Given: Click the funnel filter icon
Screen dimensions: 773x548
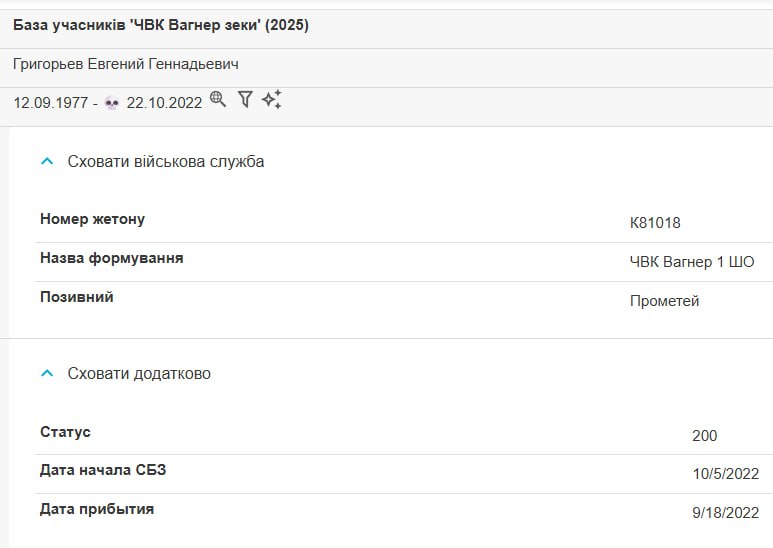Looking at the screenshot, I should 245,100.
